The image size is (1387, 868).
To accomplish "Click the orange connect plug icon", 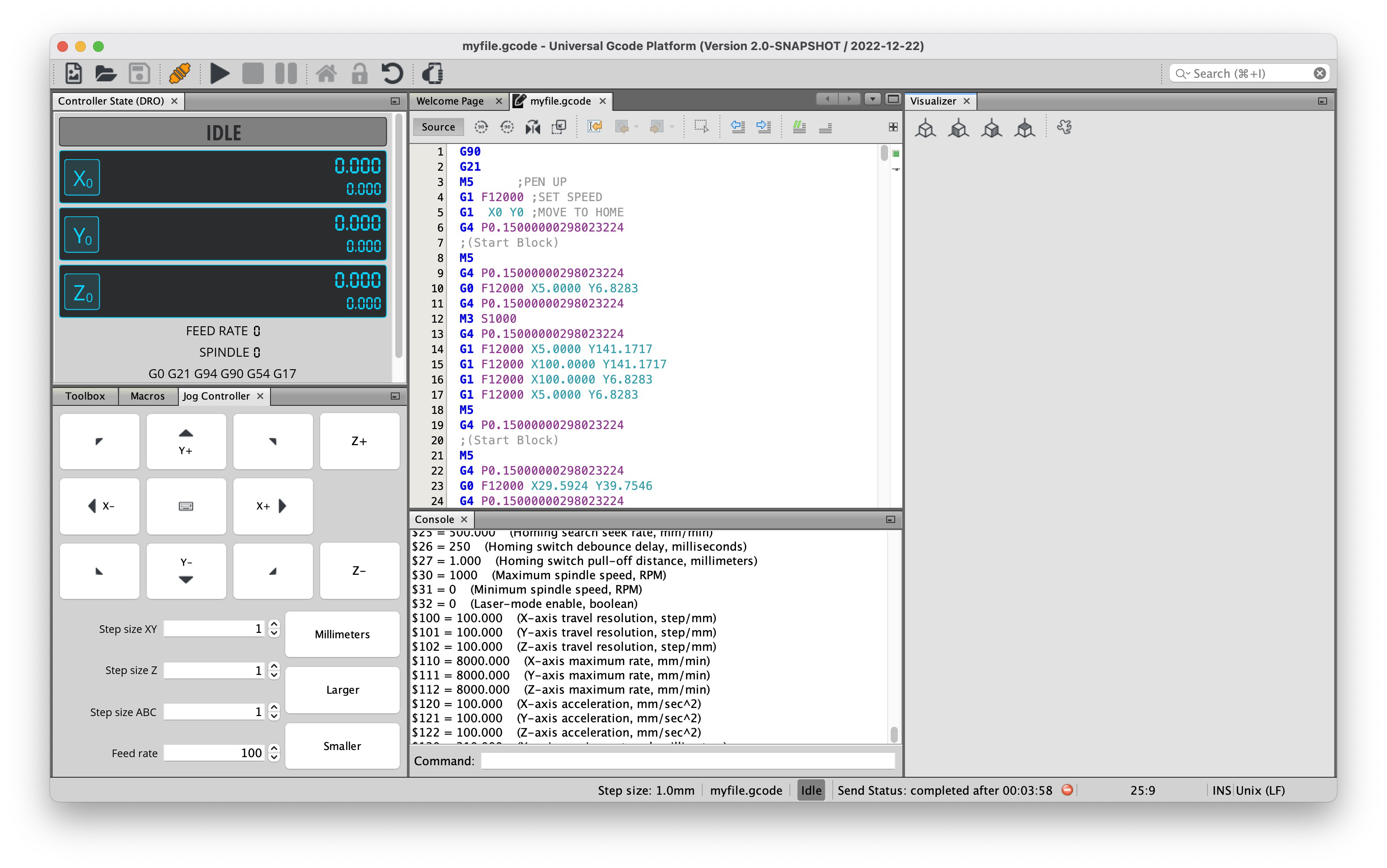I will click(x=180, y=73).
